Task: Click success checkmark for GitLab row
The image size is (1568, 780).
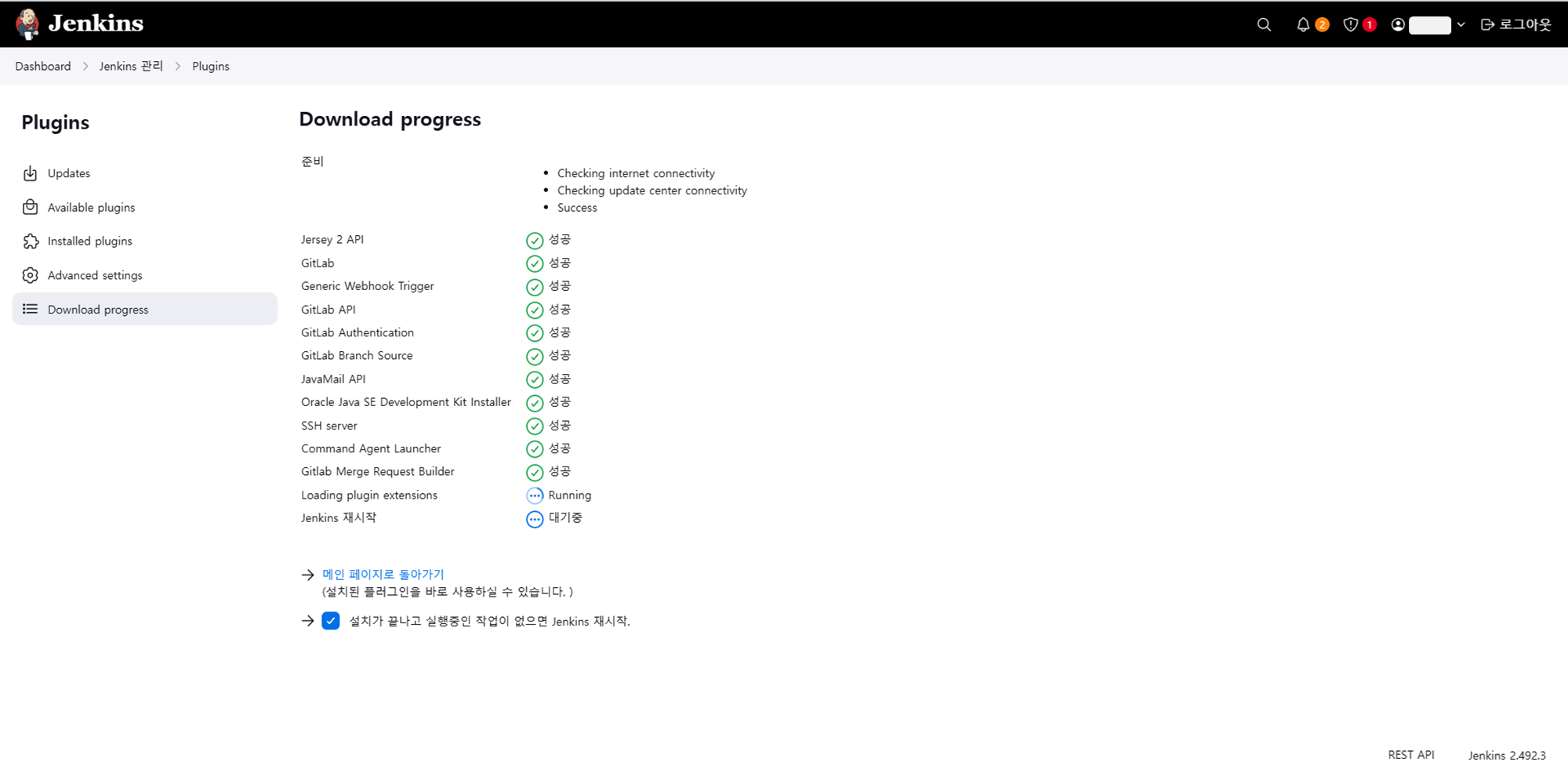Action: [x=535, y=263]
